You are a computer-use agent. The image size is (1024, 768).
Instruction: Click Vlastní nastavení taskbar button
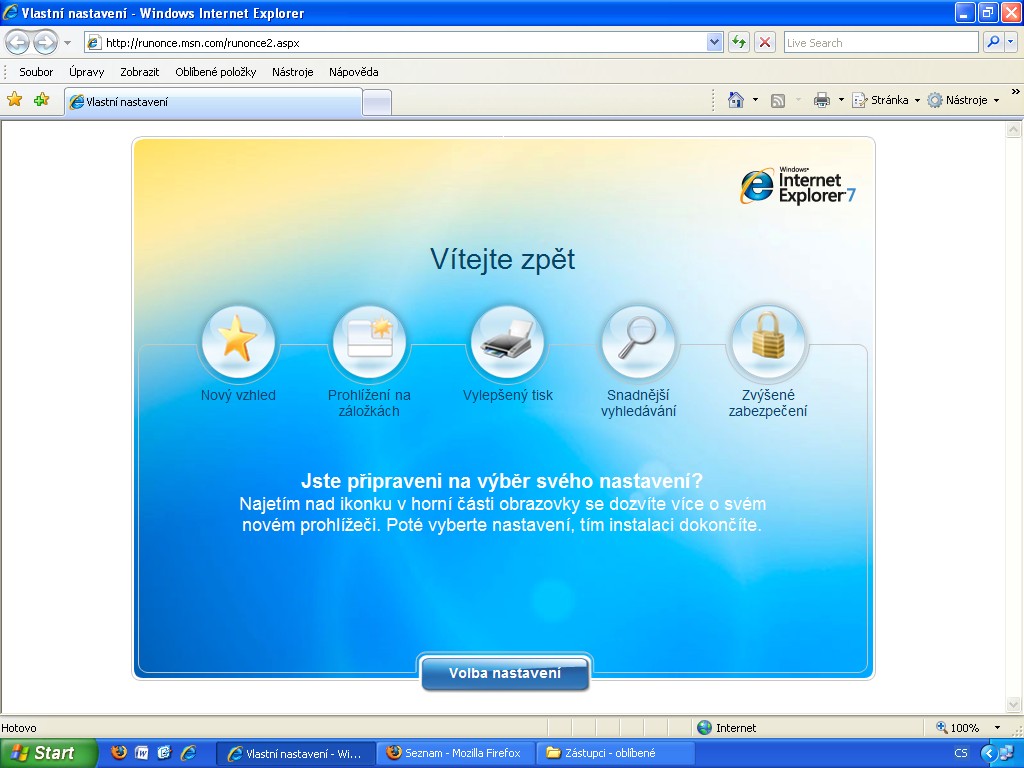296,753
